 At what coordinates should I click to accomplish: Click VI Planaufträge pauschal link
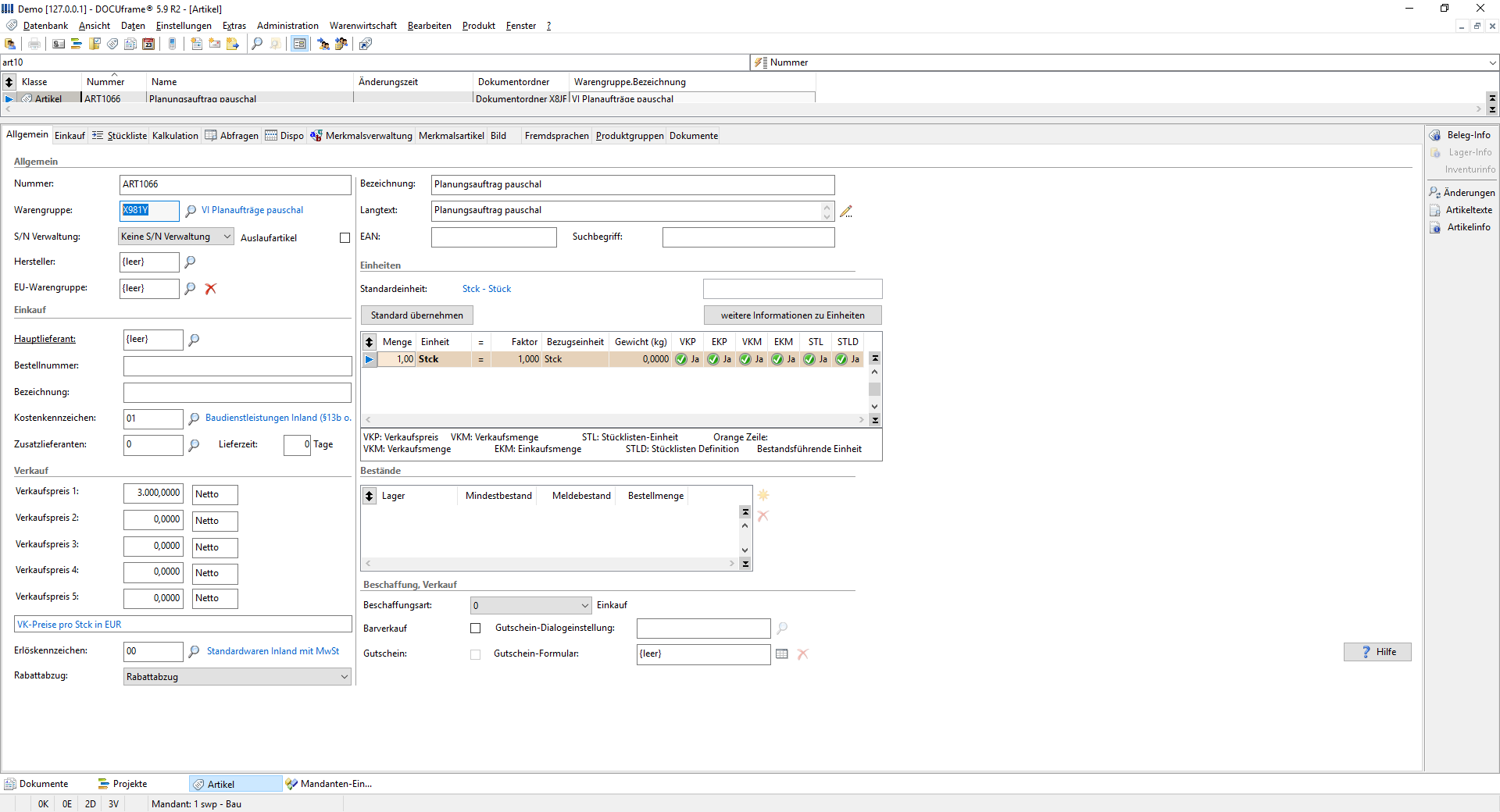point(252,210)
